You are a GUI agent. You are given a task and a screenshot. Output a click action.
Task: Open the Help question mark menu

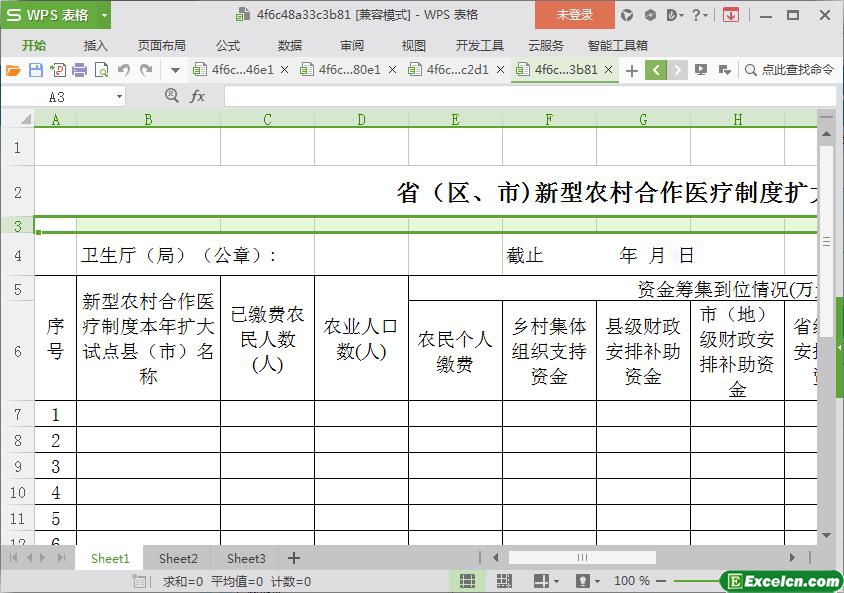699,15
